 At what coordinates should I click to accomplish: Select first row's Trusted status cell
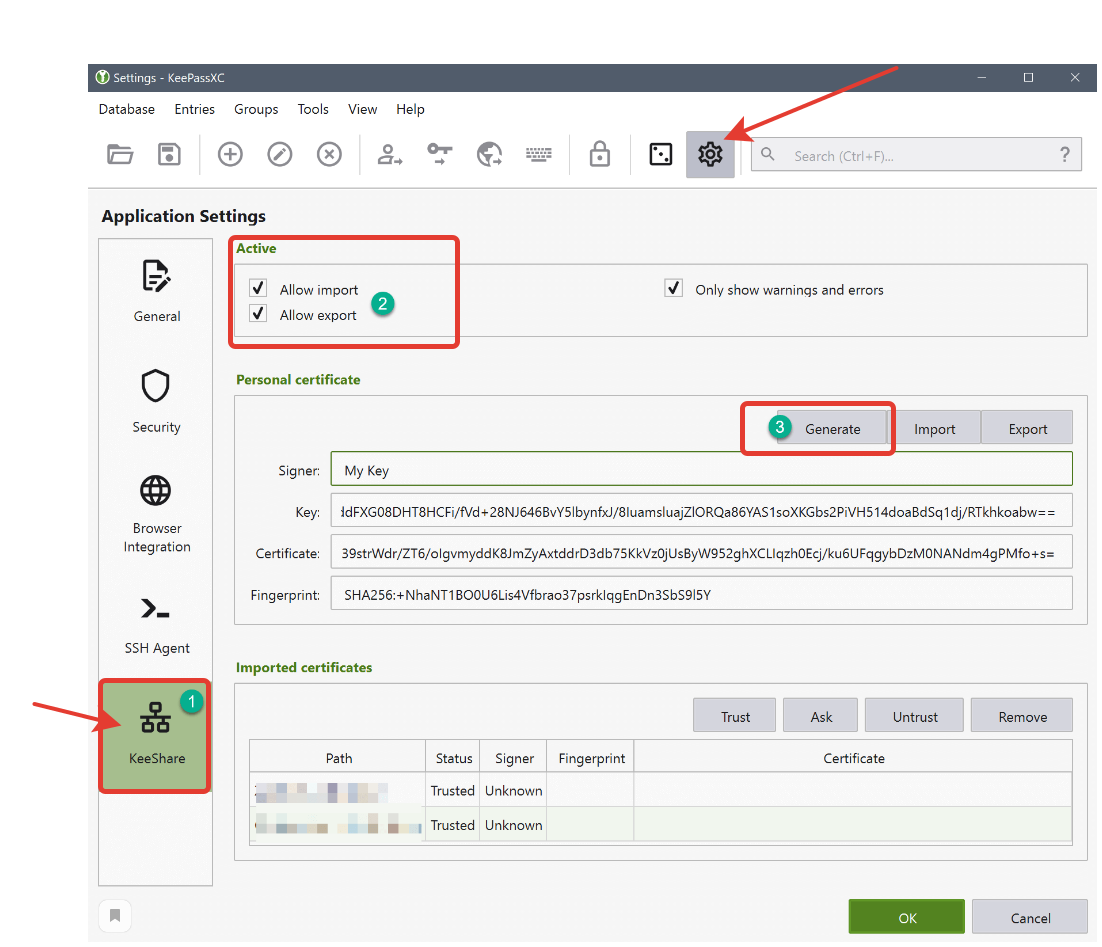pos(453,790)
